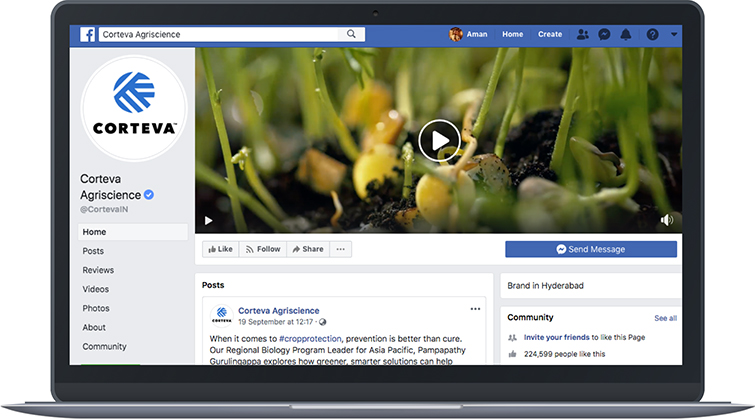Open the Messenger icon in top bar
Image resolution: width=755 pixels, height=419 pixels.
604,34
